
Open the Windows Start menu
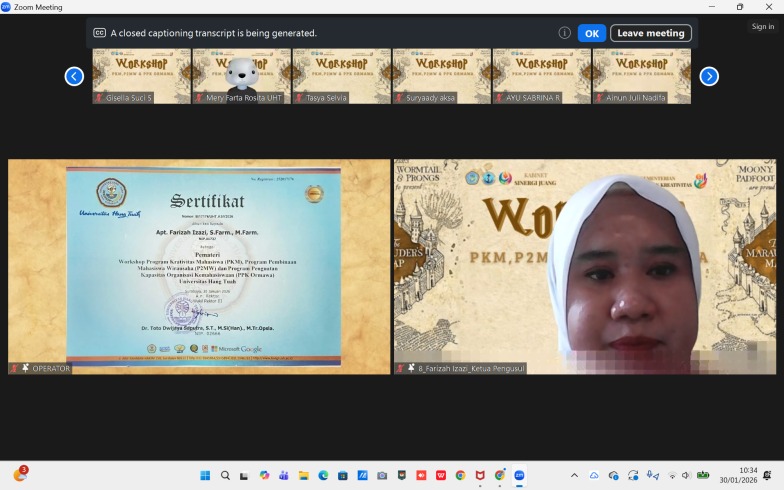(x=205, y=475)
